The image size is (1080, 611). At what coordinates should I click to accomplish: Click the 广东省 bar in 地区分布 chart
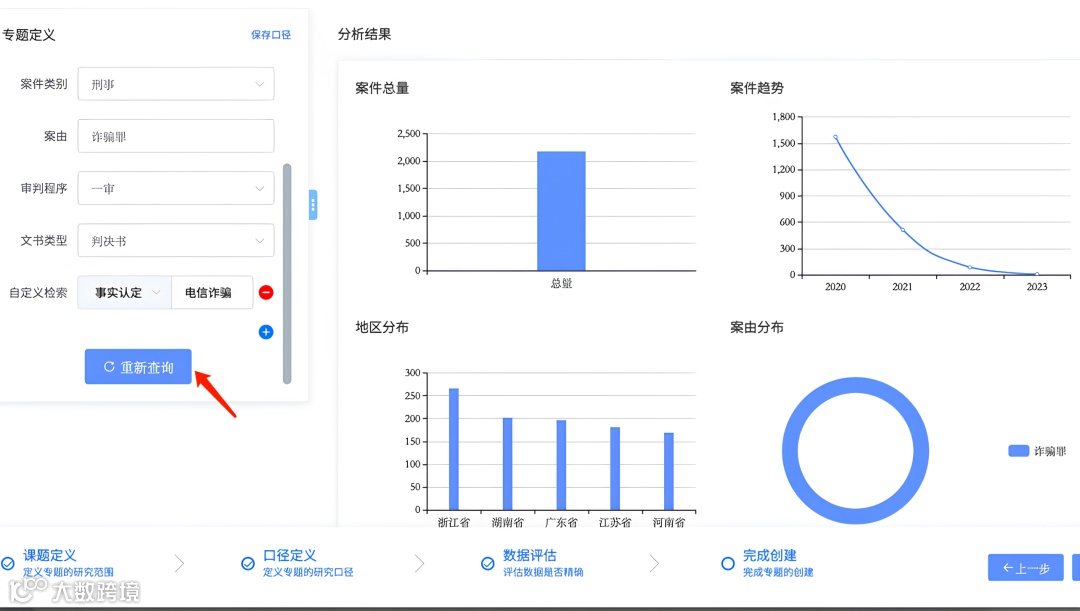(x=561, y=465)
